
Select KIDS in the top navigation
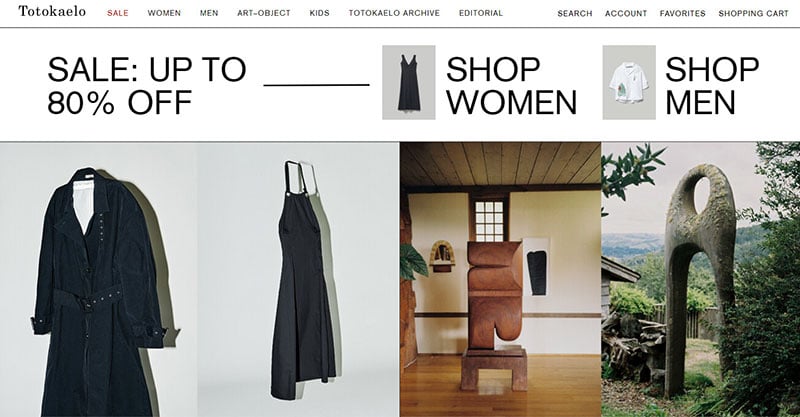point(319,13)
